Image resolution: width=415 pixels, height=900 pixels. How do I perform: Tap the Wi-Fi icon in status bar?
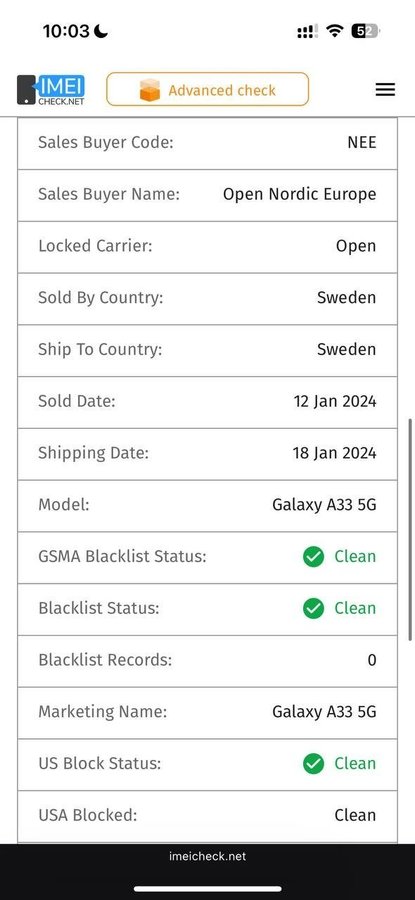click(x=334, y=31)
